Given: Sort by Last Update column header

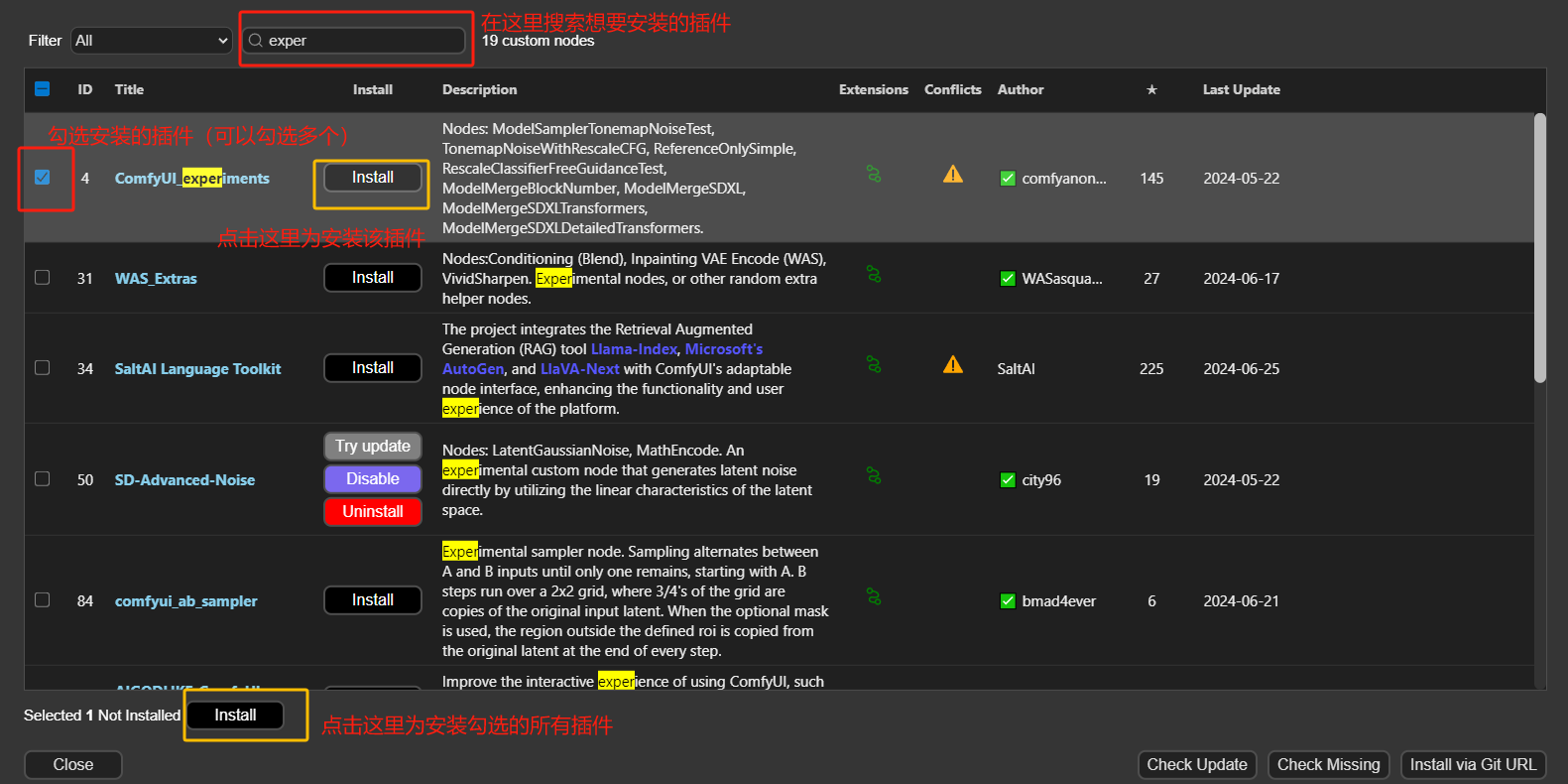Looking at the screenshot, I should tap(1241, 89).
